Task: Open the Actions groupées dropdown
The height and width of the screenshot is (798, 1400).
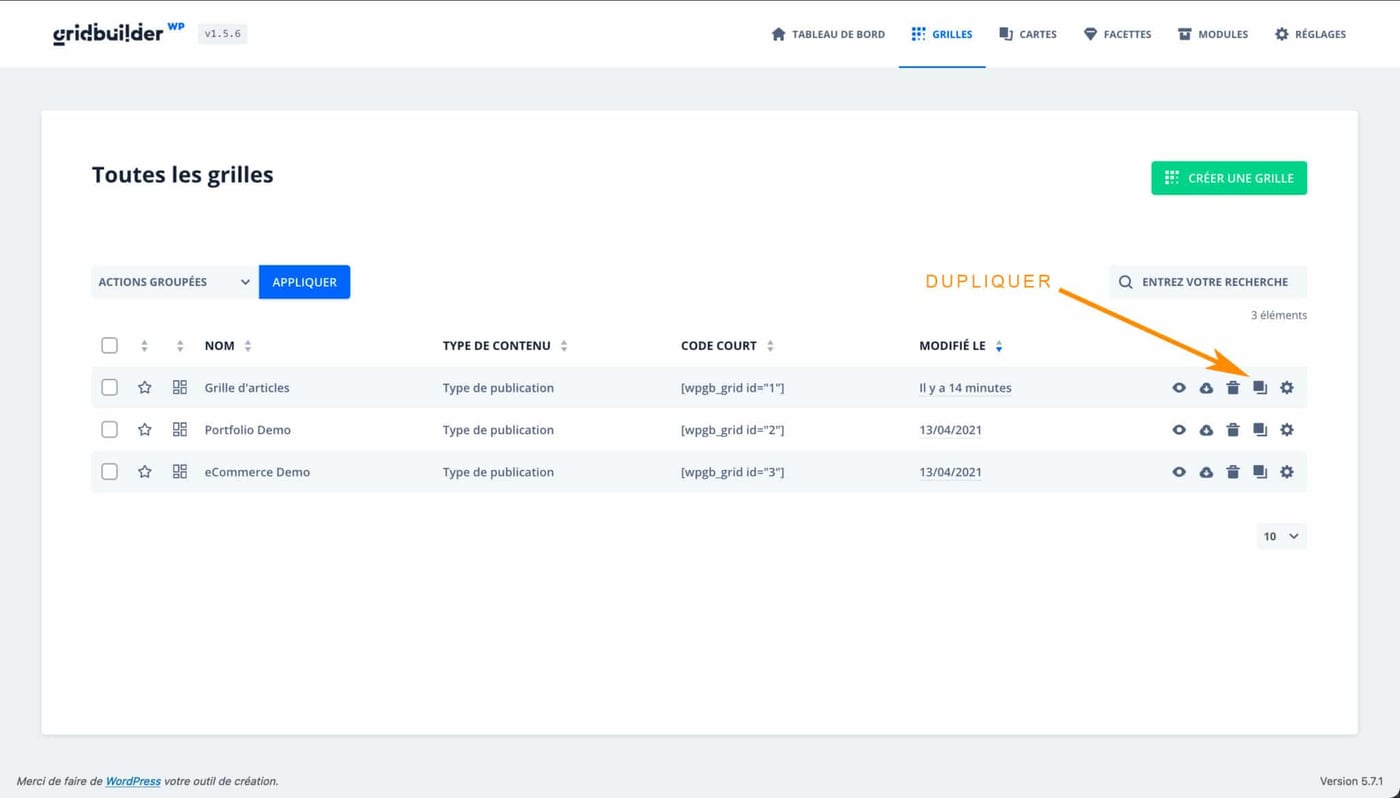Action: [x=174, y=282]
